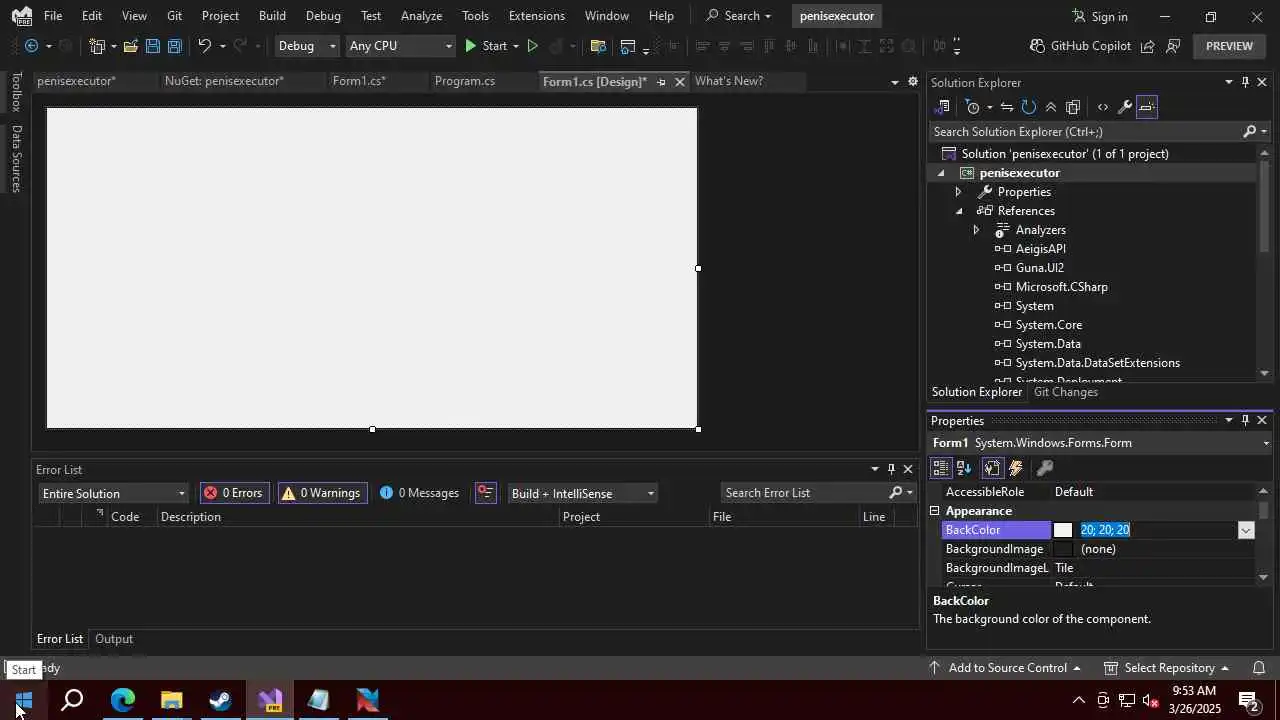Click the GitHub Copilot icon
Viewport: 1280px width, 720px height.
click(x=1037, y=46)
